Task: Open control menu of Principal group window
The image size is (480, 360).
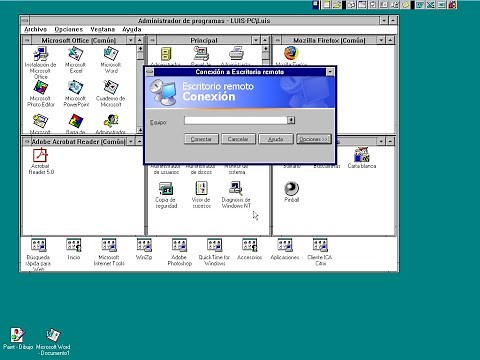Action: [152, 40]
